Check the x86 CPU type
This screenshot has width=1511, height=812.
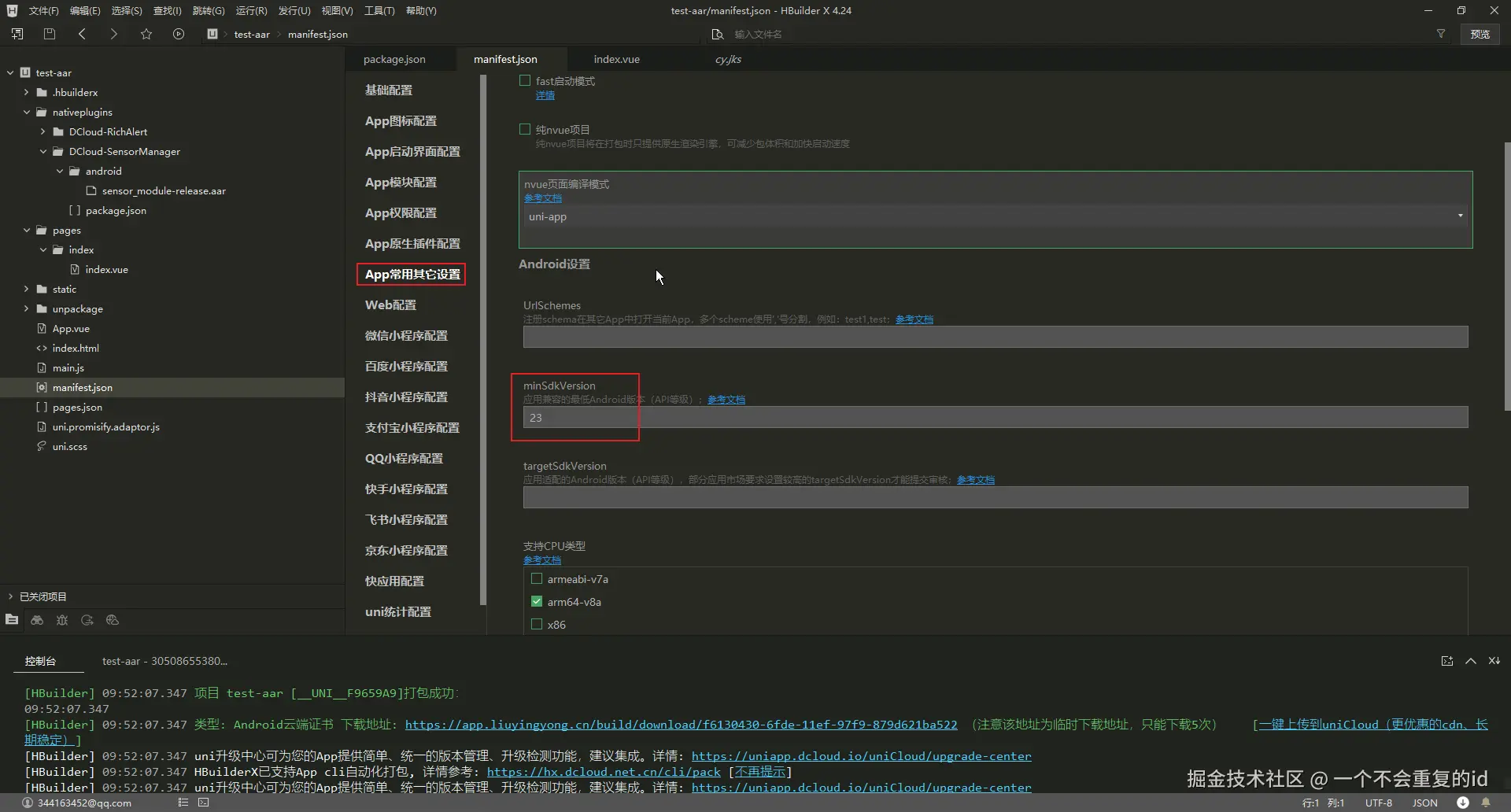click(537, 624)
